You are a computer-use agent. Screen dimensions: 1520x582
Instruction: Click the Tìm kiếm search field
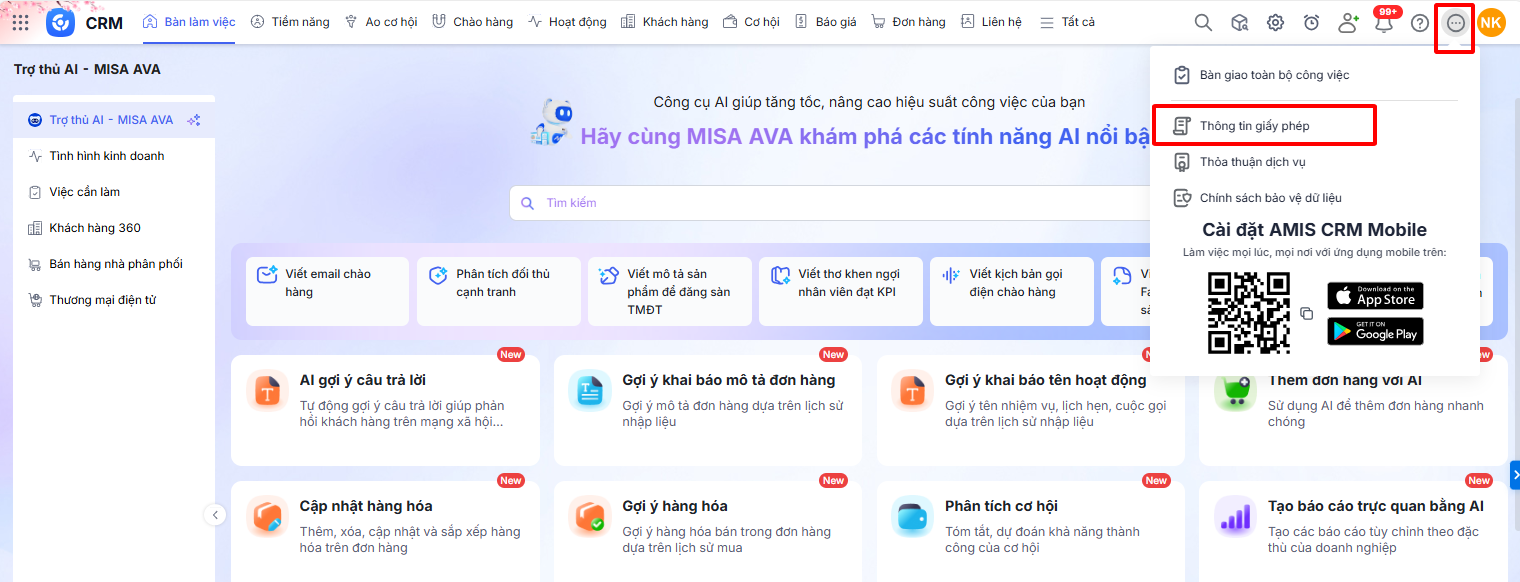pos(830,203)
